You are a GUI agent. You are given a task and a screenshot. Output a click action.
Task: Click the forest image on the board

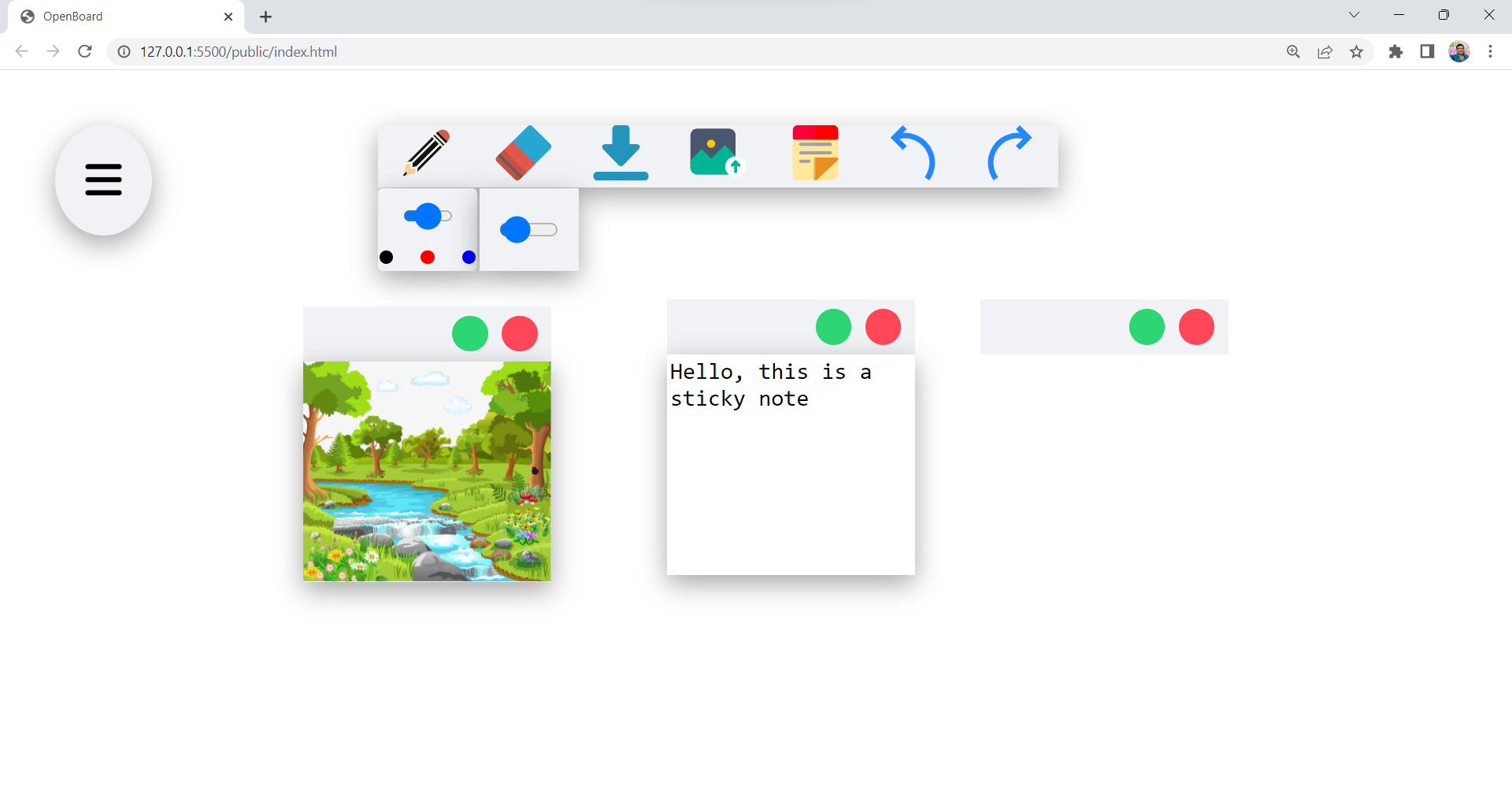click(x=426, y=471)
